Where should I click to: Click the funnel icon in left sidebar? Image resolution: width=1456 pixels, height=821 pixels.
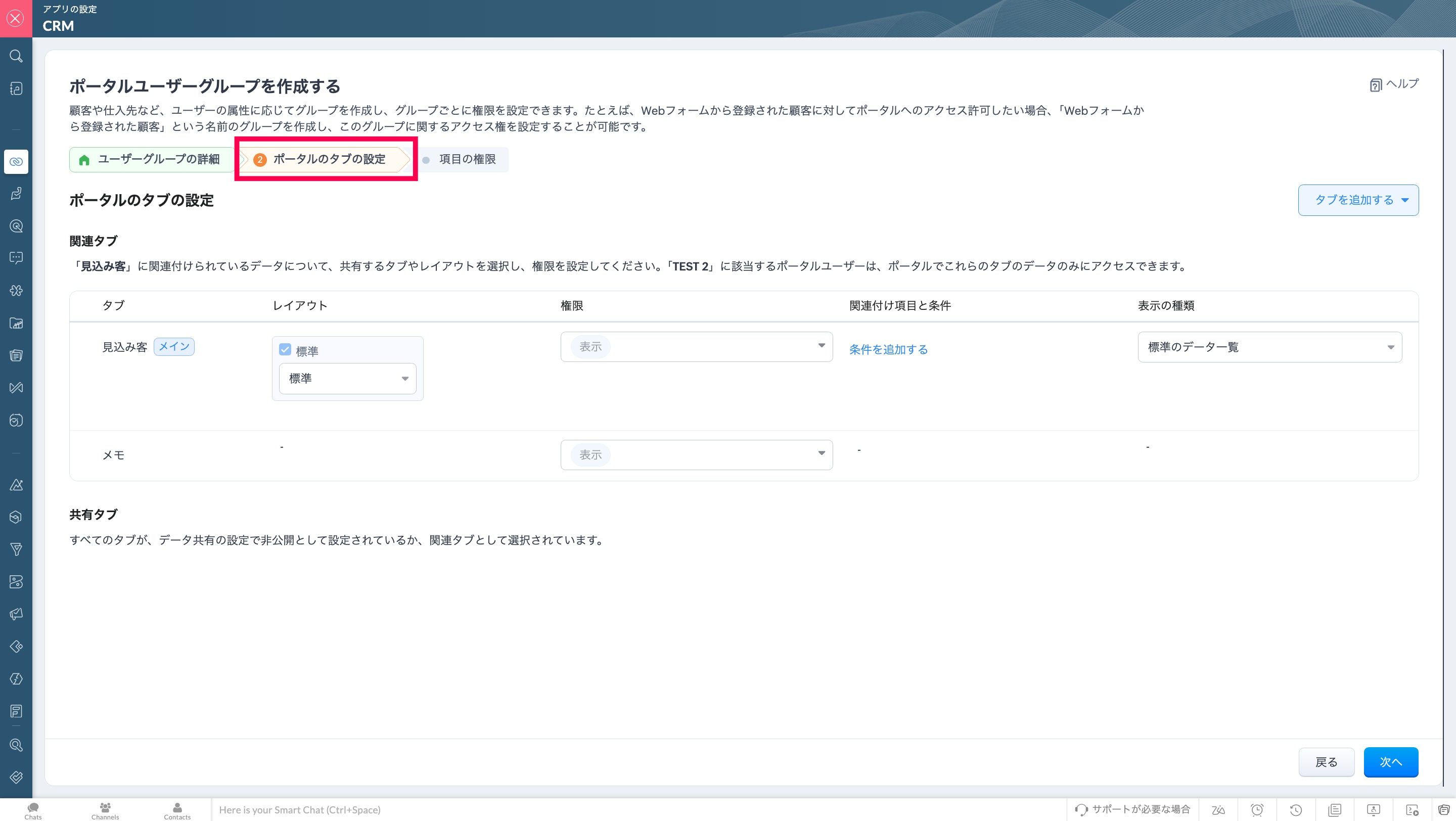[16, 549]
